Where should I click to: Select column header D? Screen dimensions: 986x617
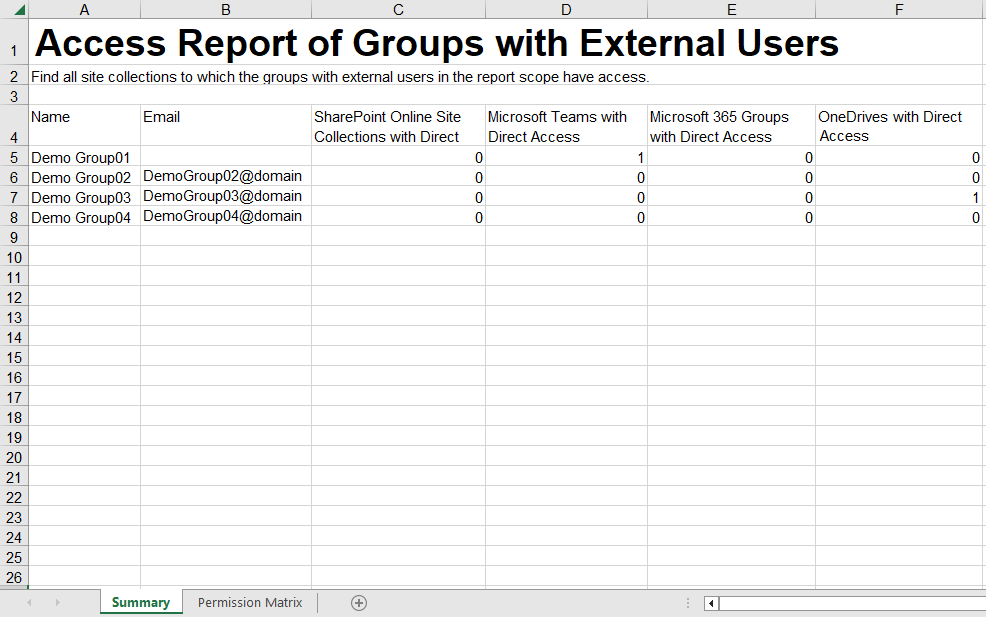(565, 8)
